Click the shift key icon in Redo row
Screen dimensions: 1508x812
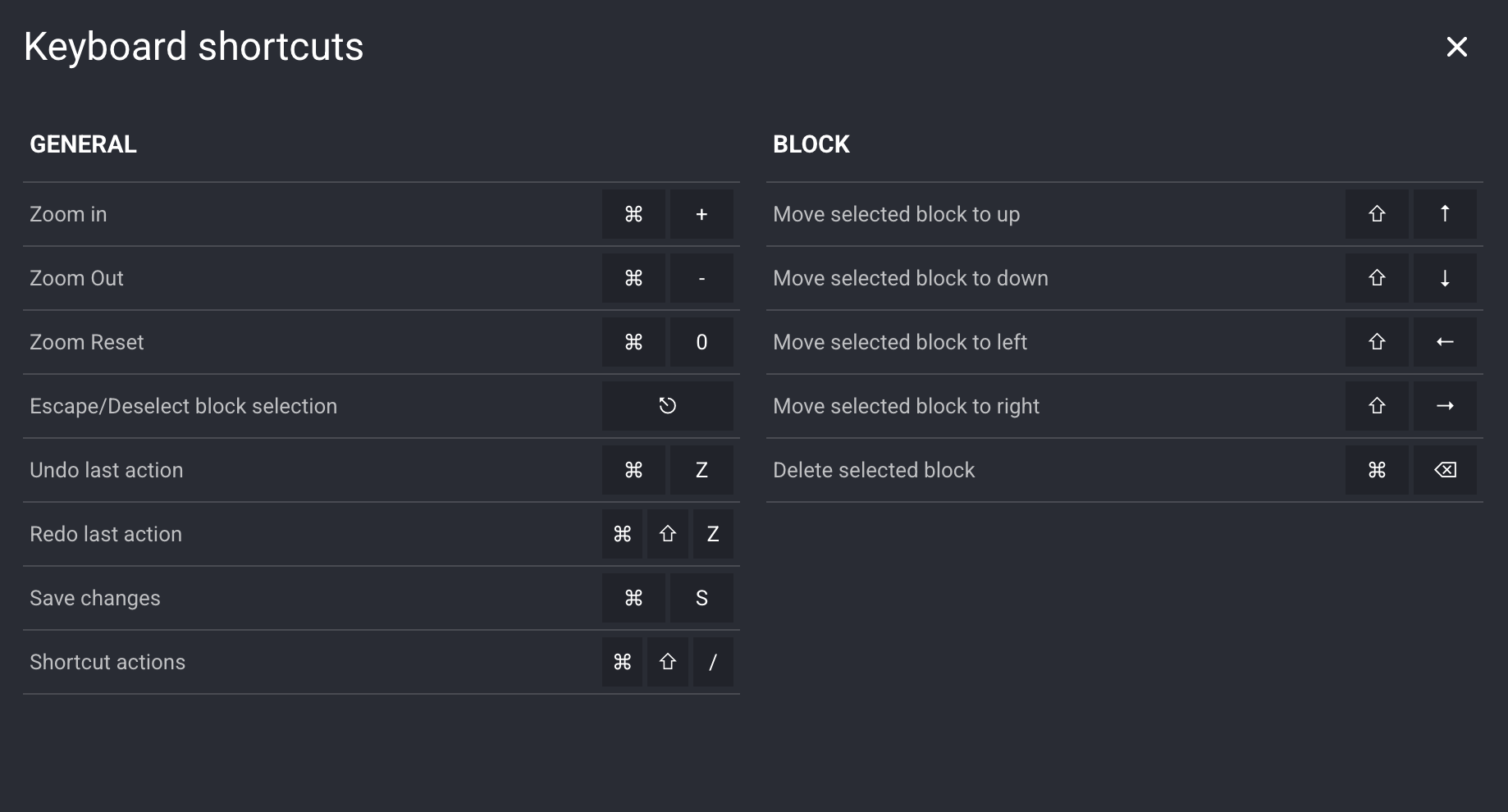[x=667, y=534]
